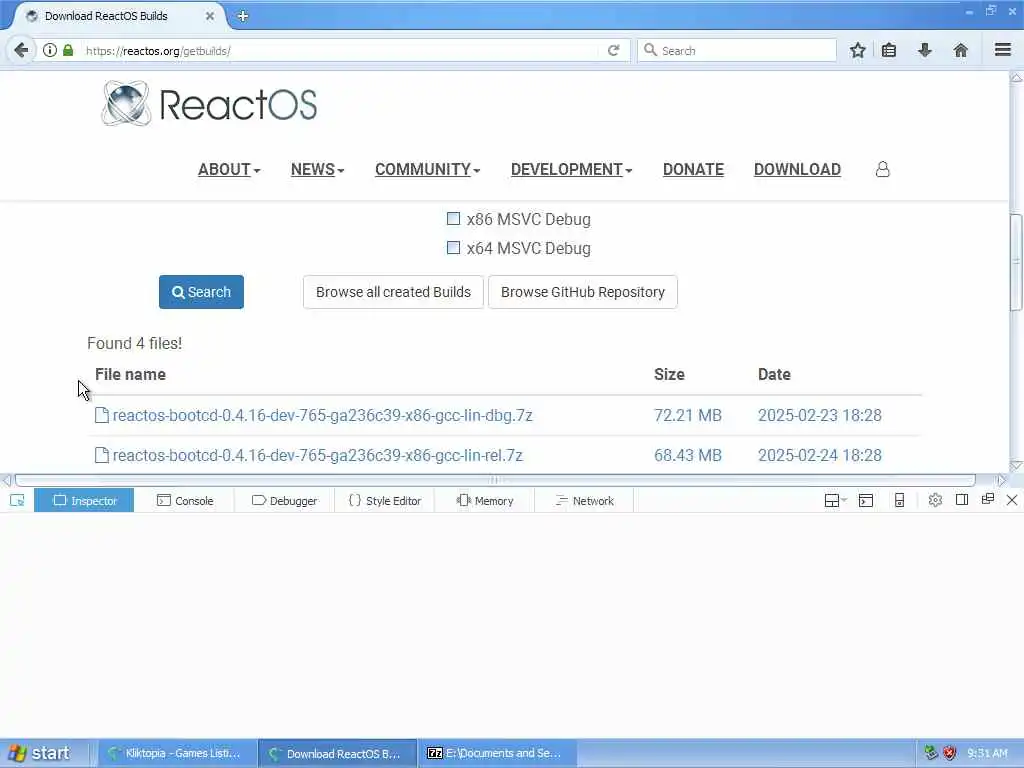Go to the home page icon
Image resolution: width=1024 pixels, height=768 pixels.
tap(961, 50)
